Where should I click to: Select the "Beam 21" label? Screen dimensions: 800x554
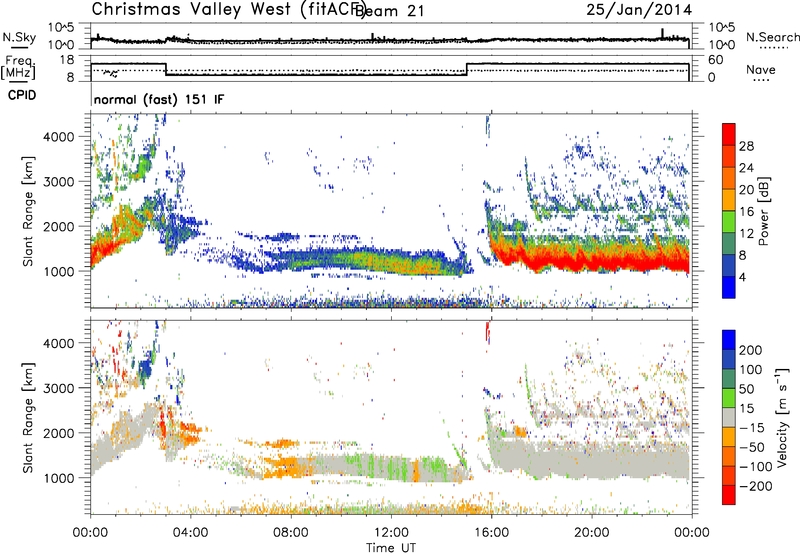point(390,11)
